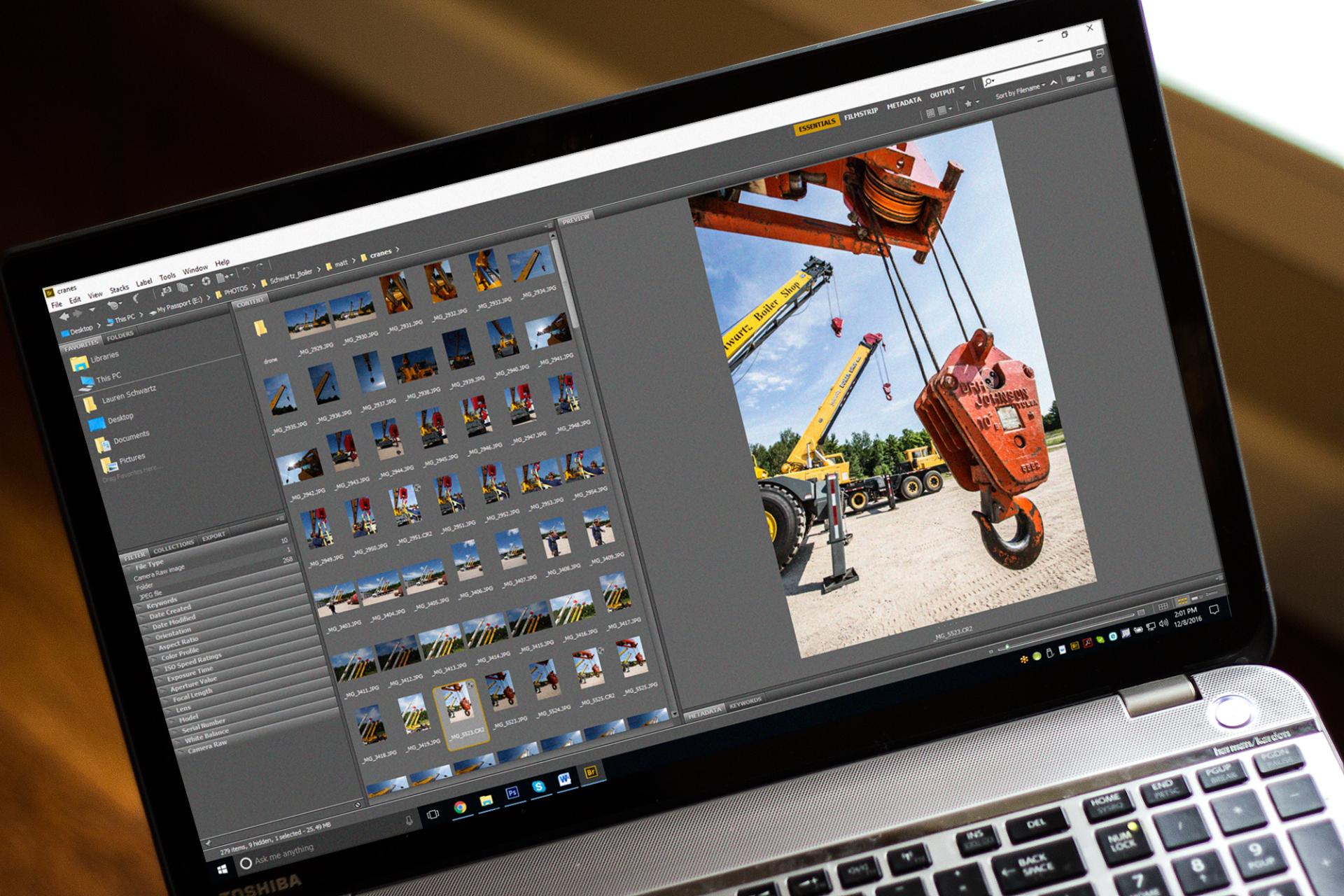This screenshot has height=896, width=1344.
Task: Open the Sort by Filename dropdown
Action: (x=1021, y=91)
